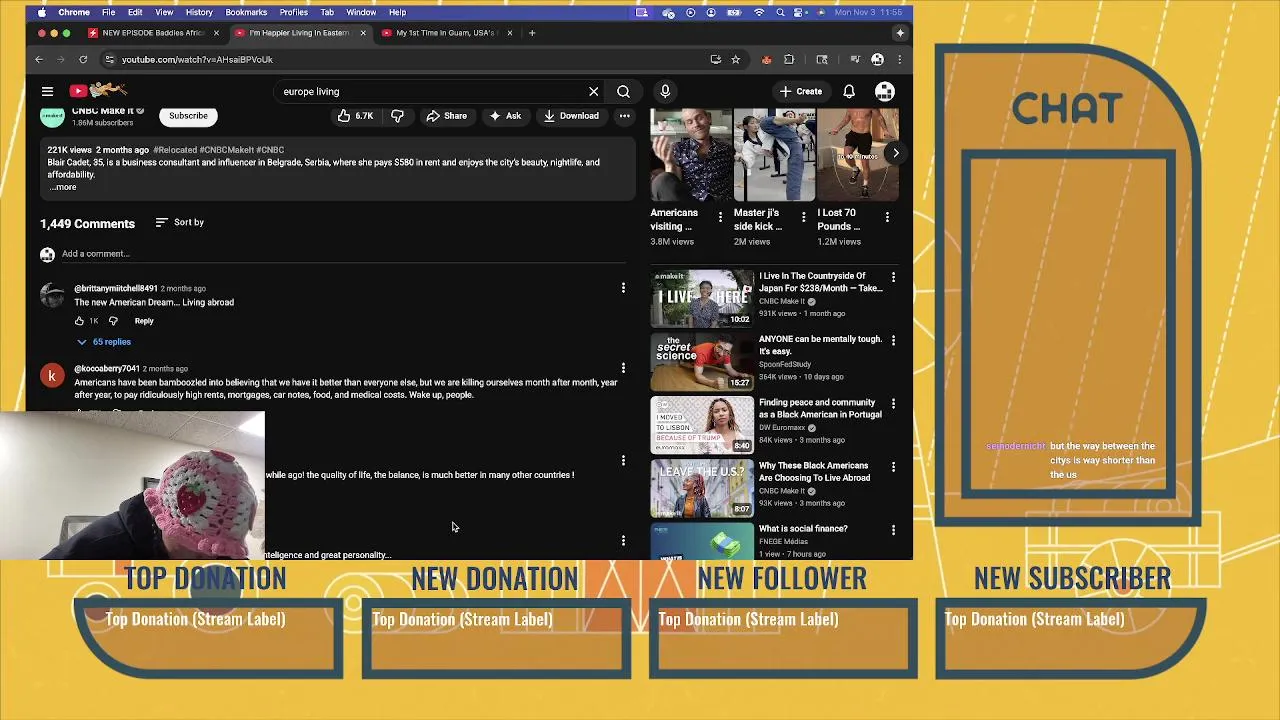This screenshot has height=720, width=1280.
Task: Open Chrome File menu
Action: tap(108, 12)
